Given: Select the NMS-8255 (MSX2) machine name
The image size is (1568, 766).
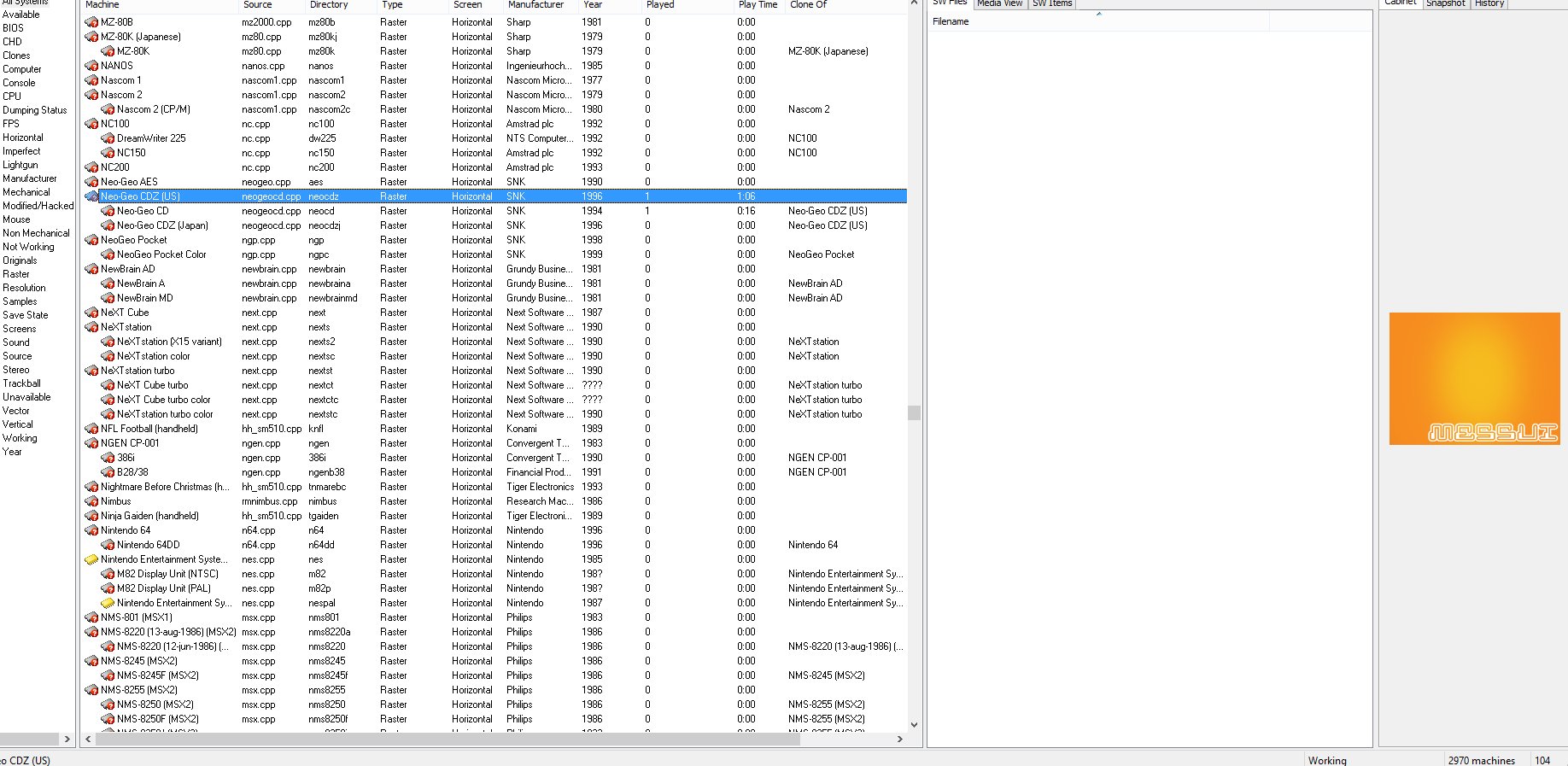Looking at the screenshot, I should coord(139,690).
